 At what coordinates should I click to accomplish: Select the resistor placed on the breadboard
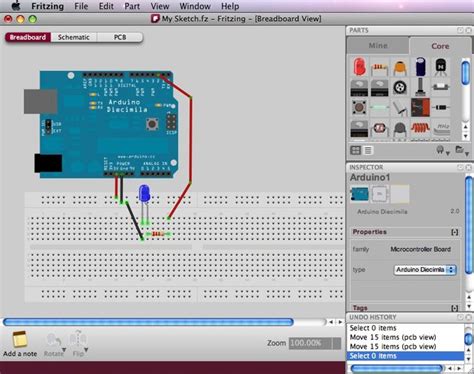(158, 234)
